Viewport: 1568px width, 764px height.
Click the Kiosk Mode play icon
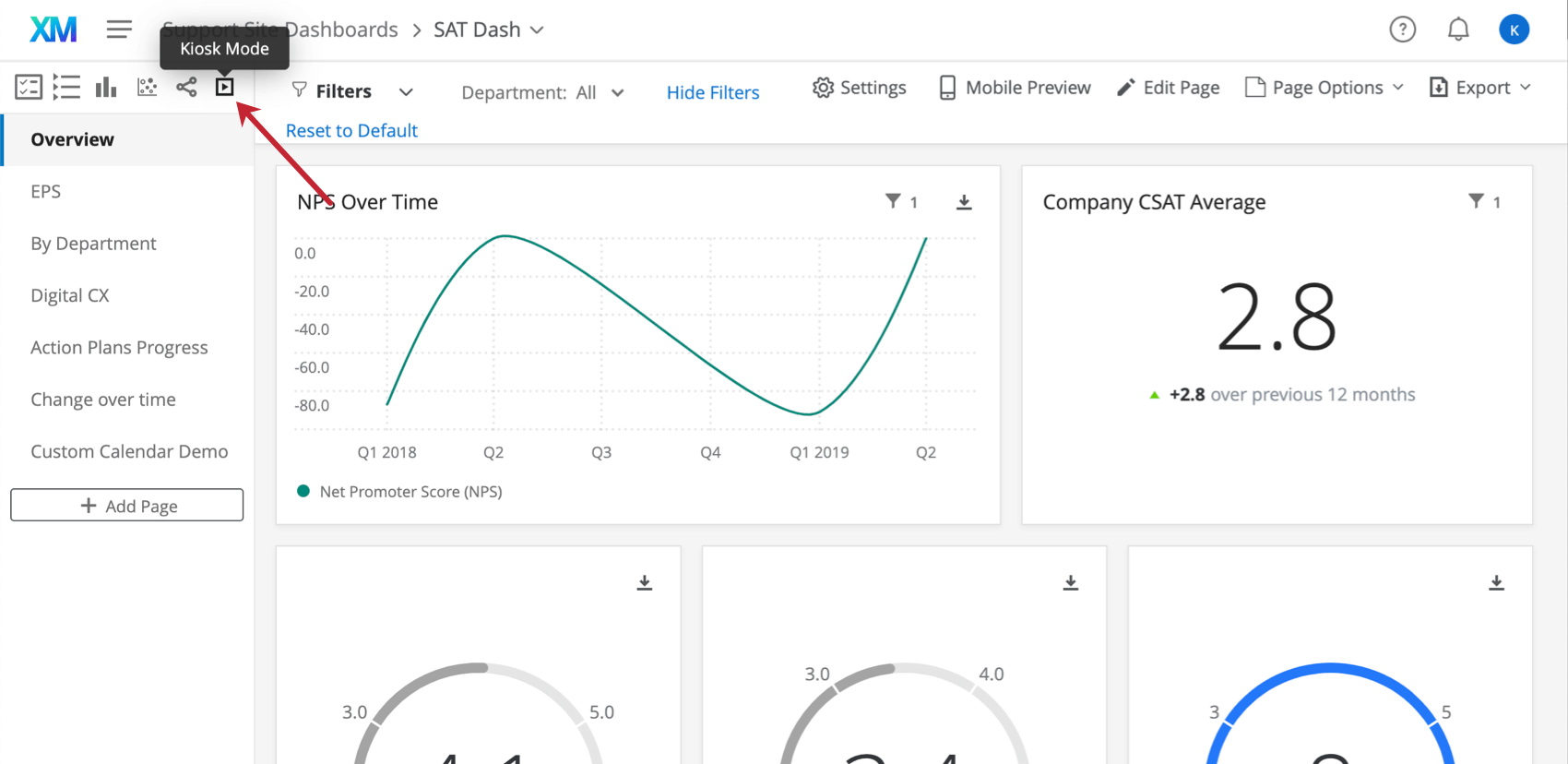(224, 87)
